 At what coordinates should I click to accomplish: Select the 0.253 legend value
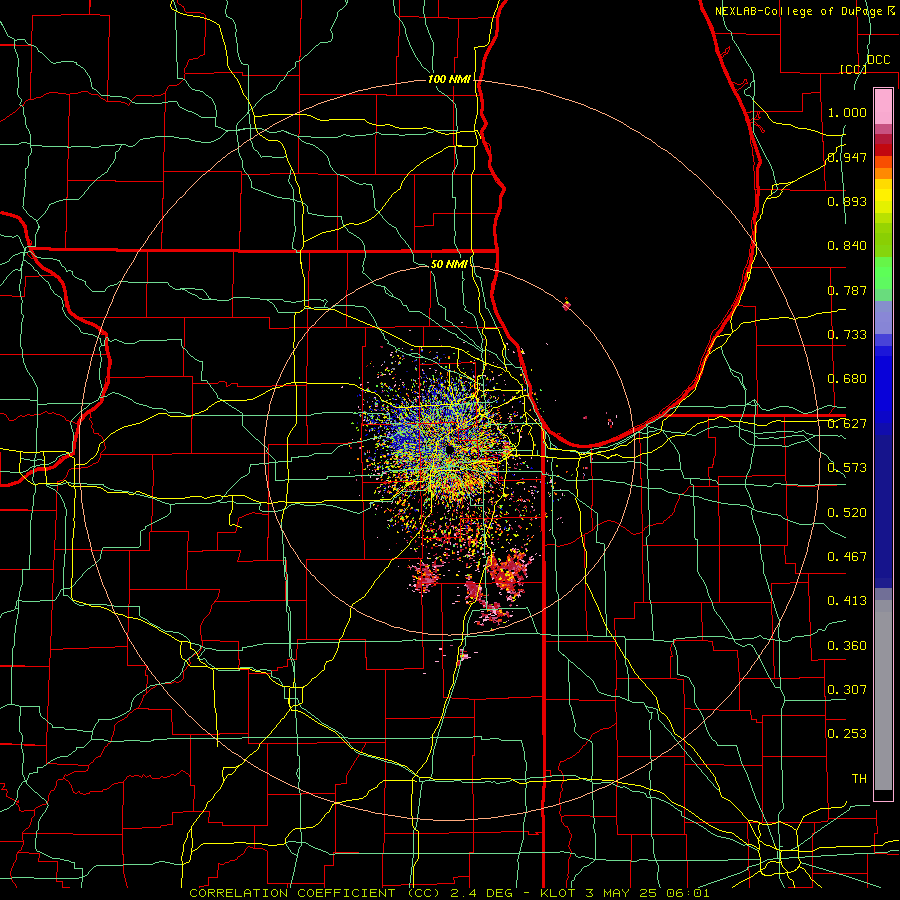click(x=847, y=734)
